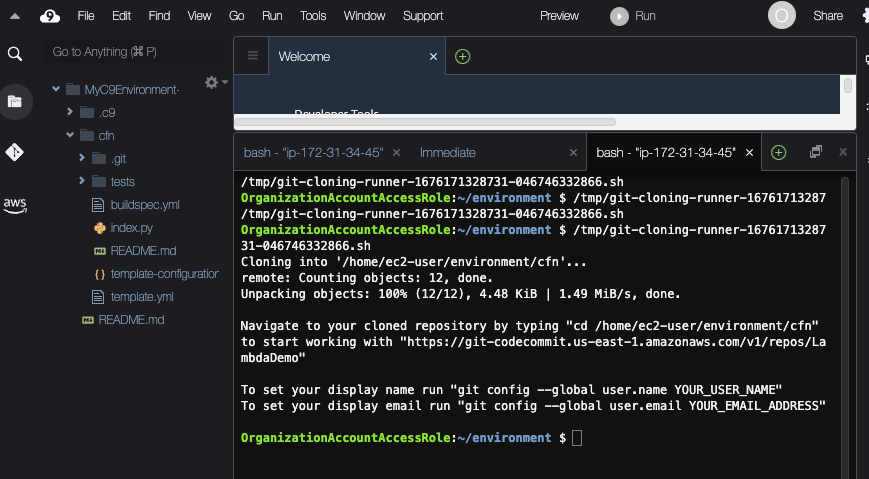Open the user avatar circle

point(781,16)
